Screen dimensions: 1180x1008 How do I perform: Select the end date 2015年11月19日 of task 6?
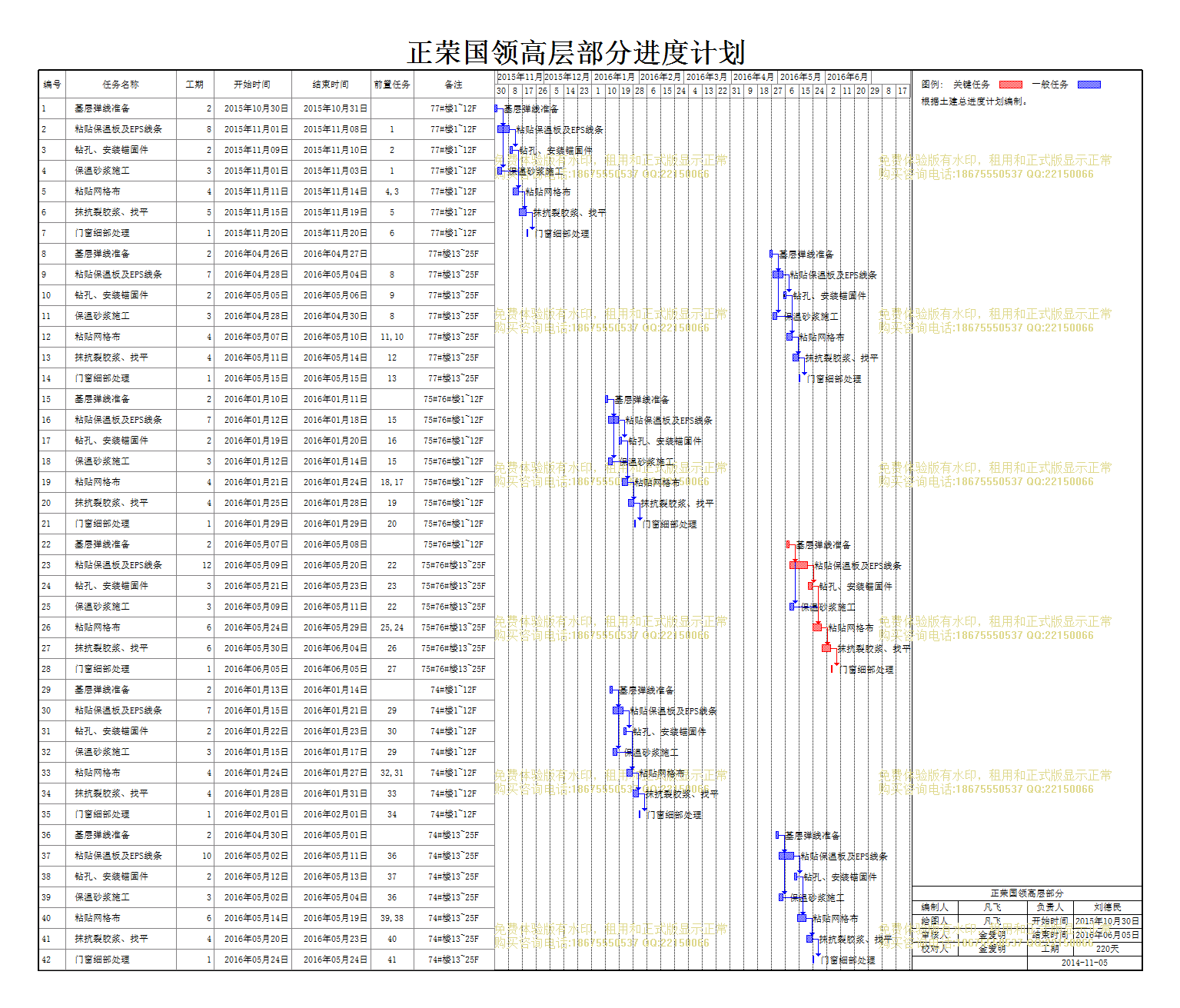click(x=335, y=212)
